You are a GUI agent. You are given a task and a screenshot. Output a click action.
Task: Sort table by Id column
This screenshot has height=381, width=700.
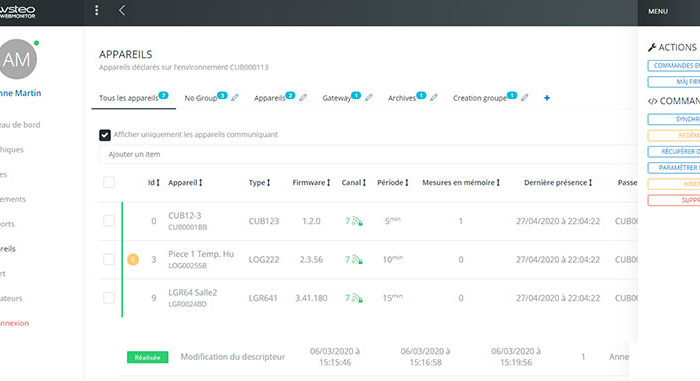pyautogui.click(x=154, y=183)
